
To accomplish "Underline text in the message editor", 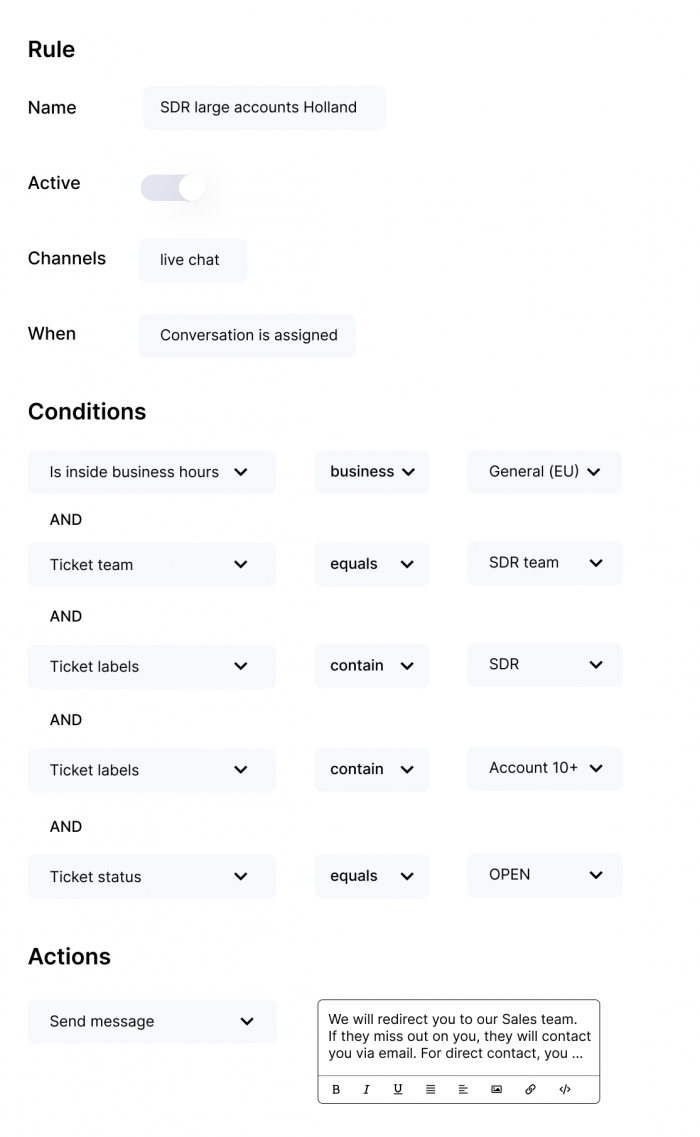I will point(397,1089).
